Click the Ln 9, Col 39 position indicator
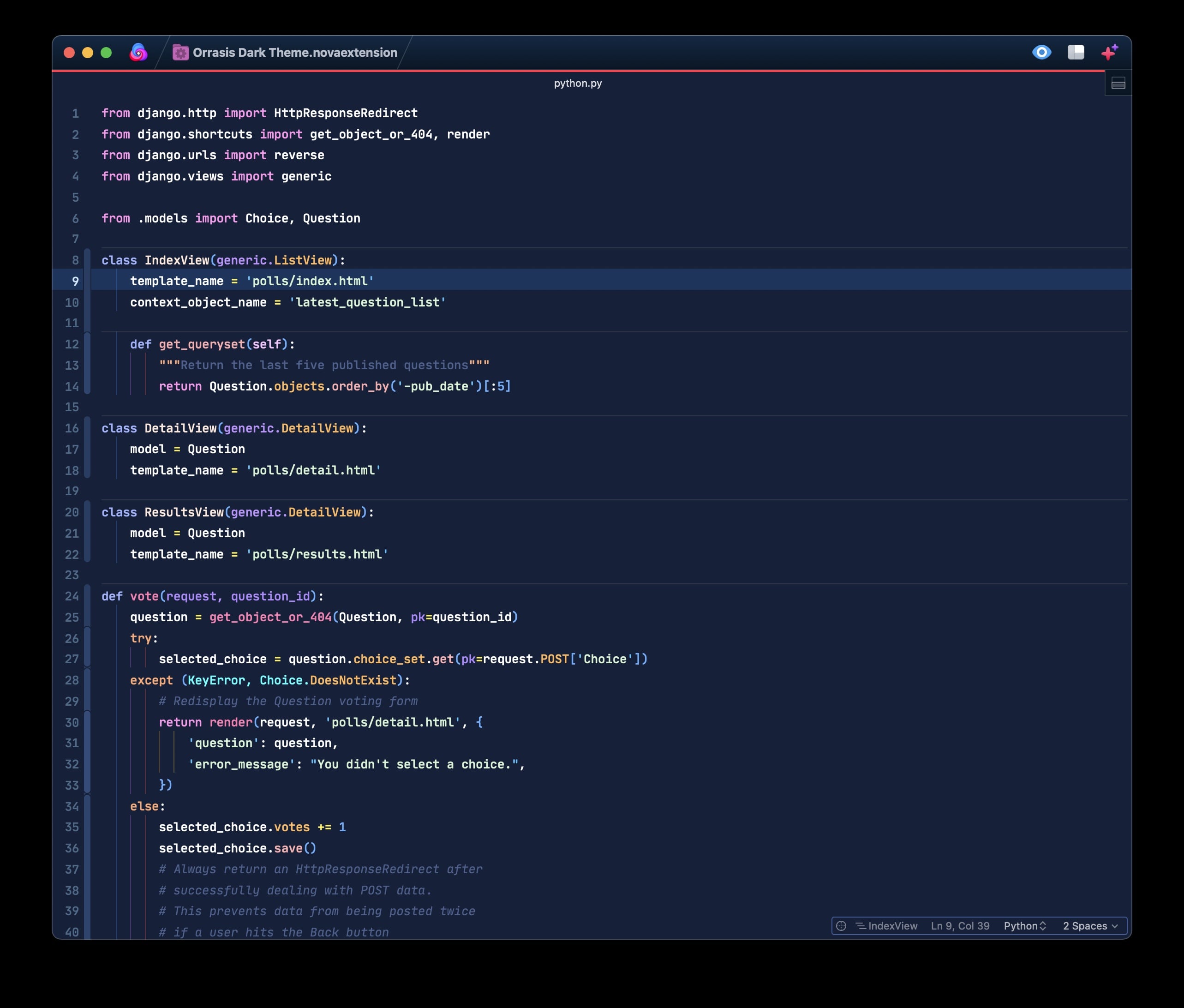This screenshot has width=1184, height=1008. point(960,926)
